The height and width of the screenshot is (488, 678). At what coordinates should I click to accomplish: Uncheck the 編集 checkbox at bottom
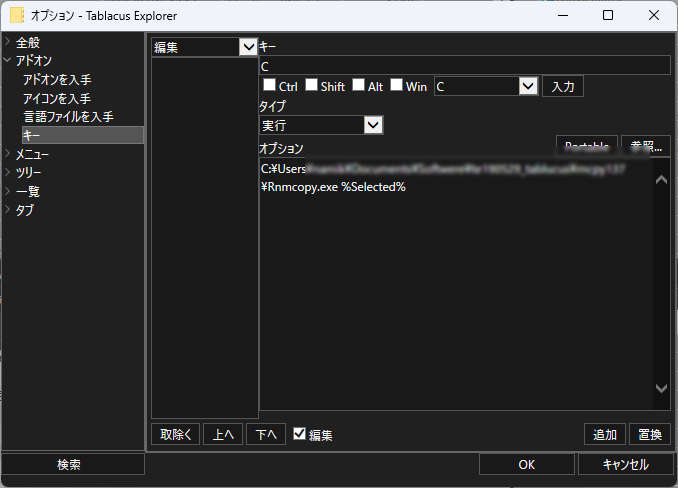(299, 434)
